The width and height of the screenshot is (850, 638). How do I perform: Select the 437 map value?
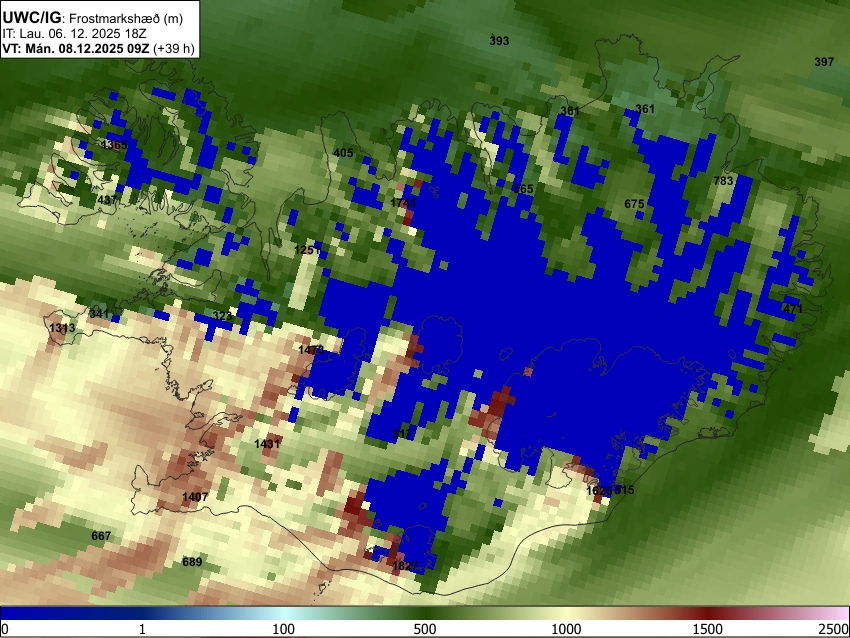point(107,200)
